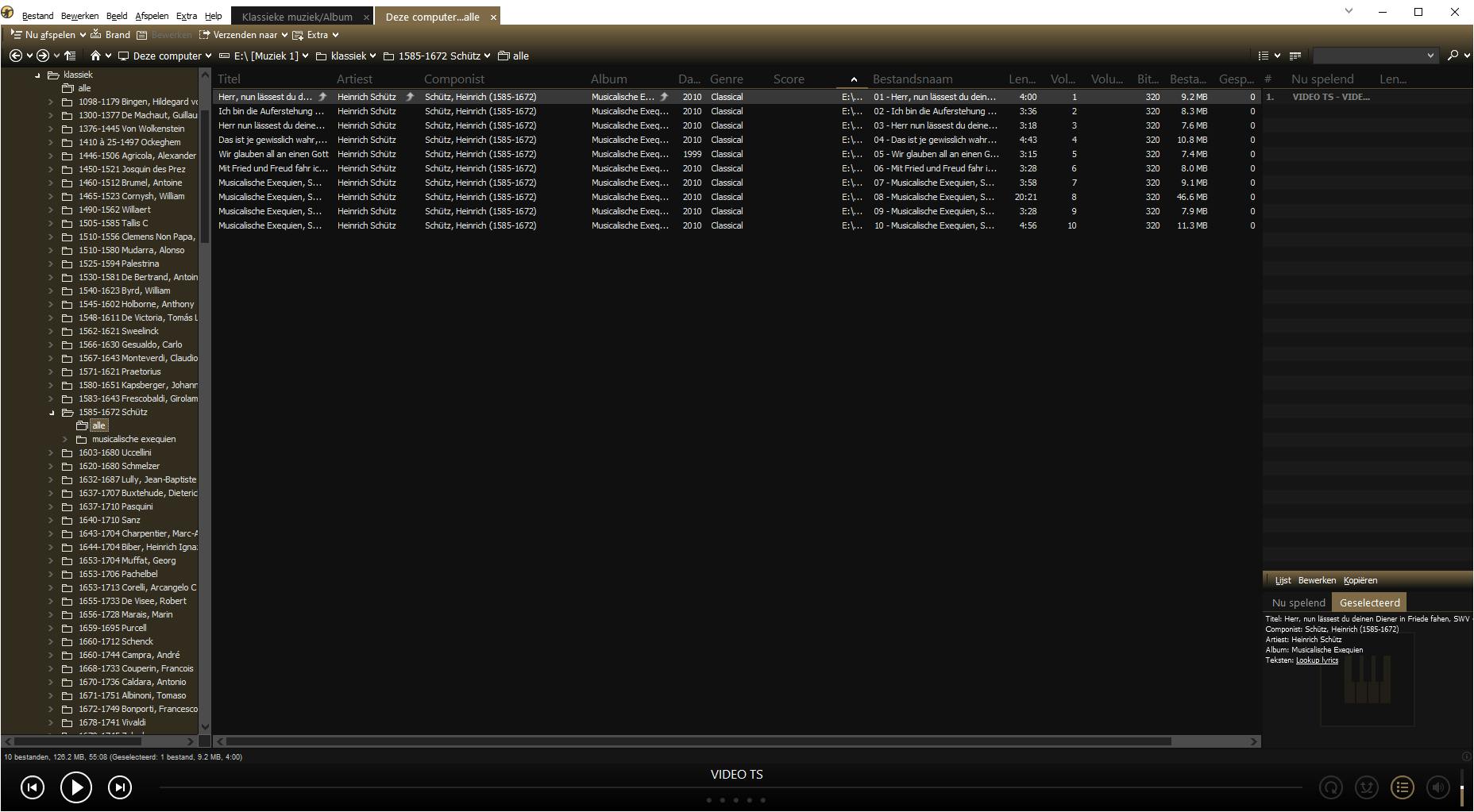This screenshot has width=1474, height=812.
Task: Sort tracks by the Bestandsnaam column header
Action: click(913, 79)
